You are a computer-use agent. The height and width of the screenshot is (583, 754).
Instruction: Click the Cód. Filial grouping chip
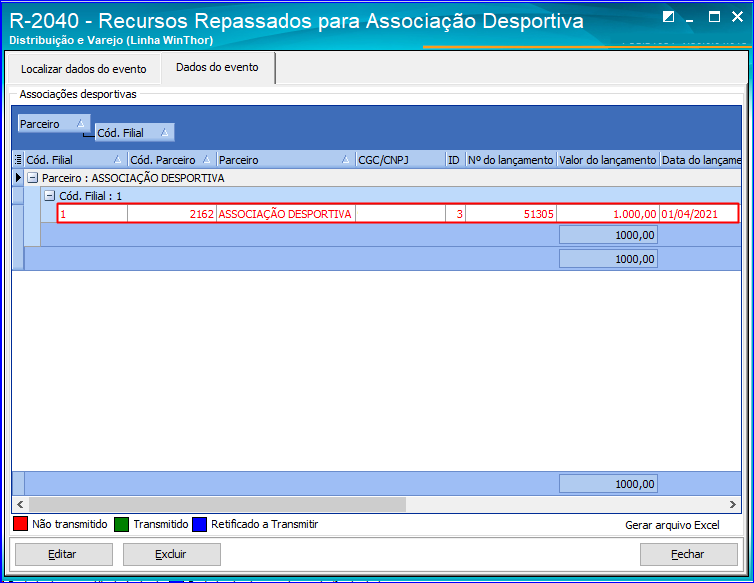coord(134,133)
